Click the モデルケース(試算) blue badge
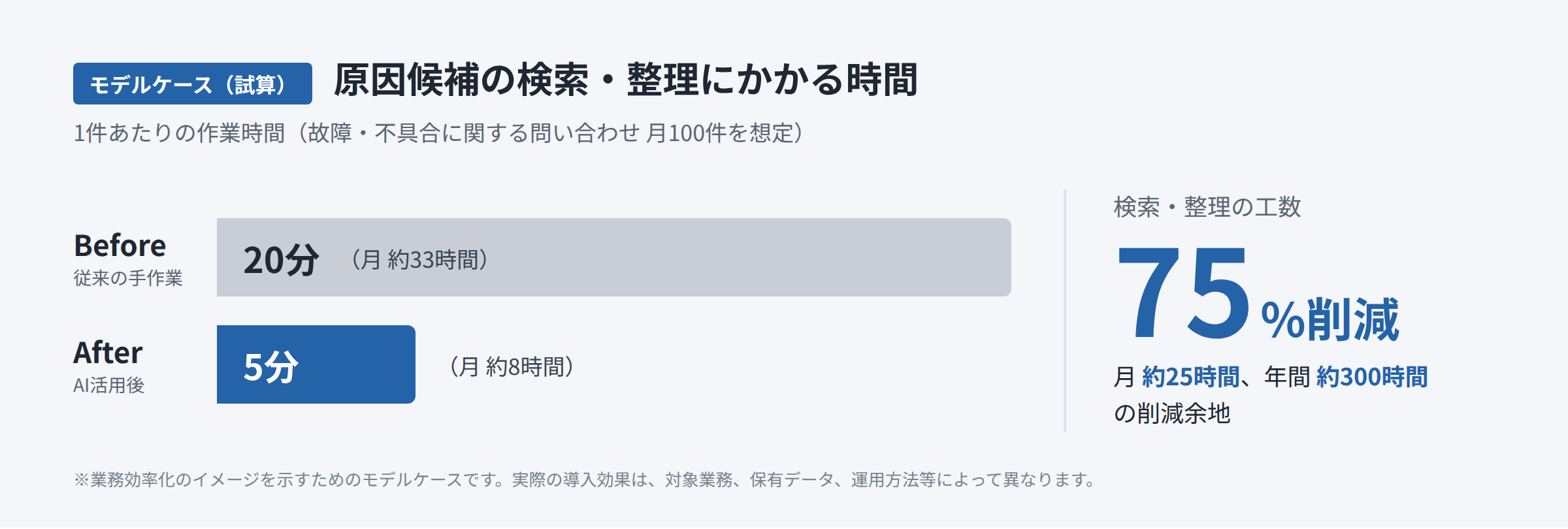 point(193,84)
